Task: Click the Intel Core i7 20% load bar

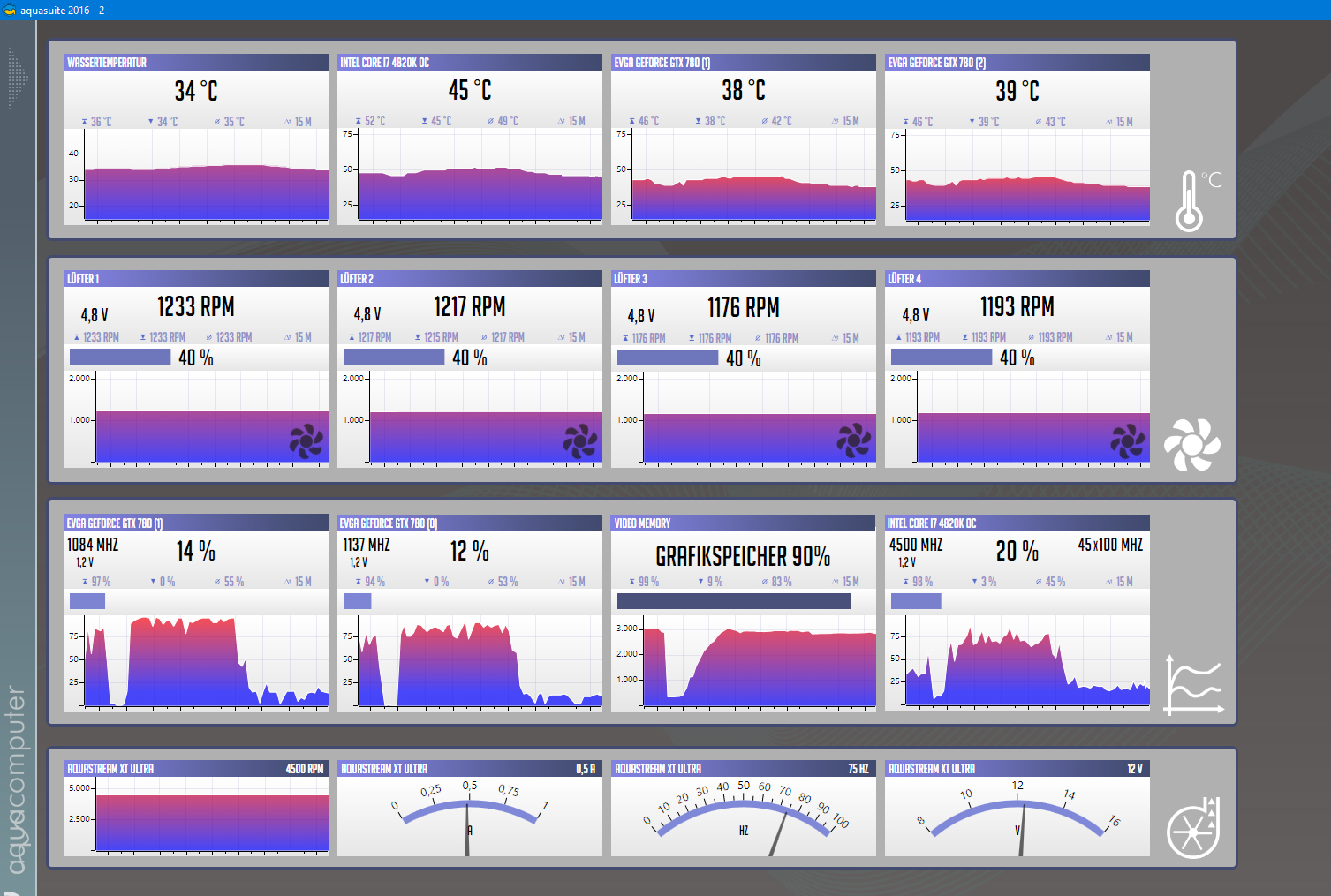Action: (916, 601)
